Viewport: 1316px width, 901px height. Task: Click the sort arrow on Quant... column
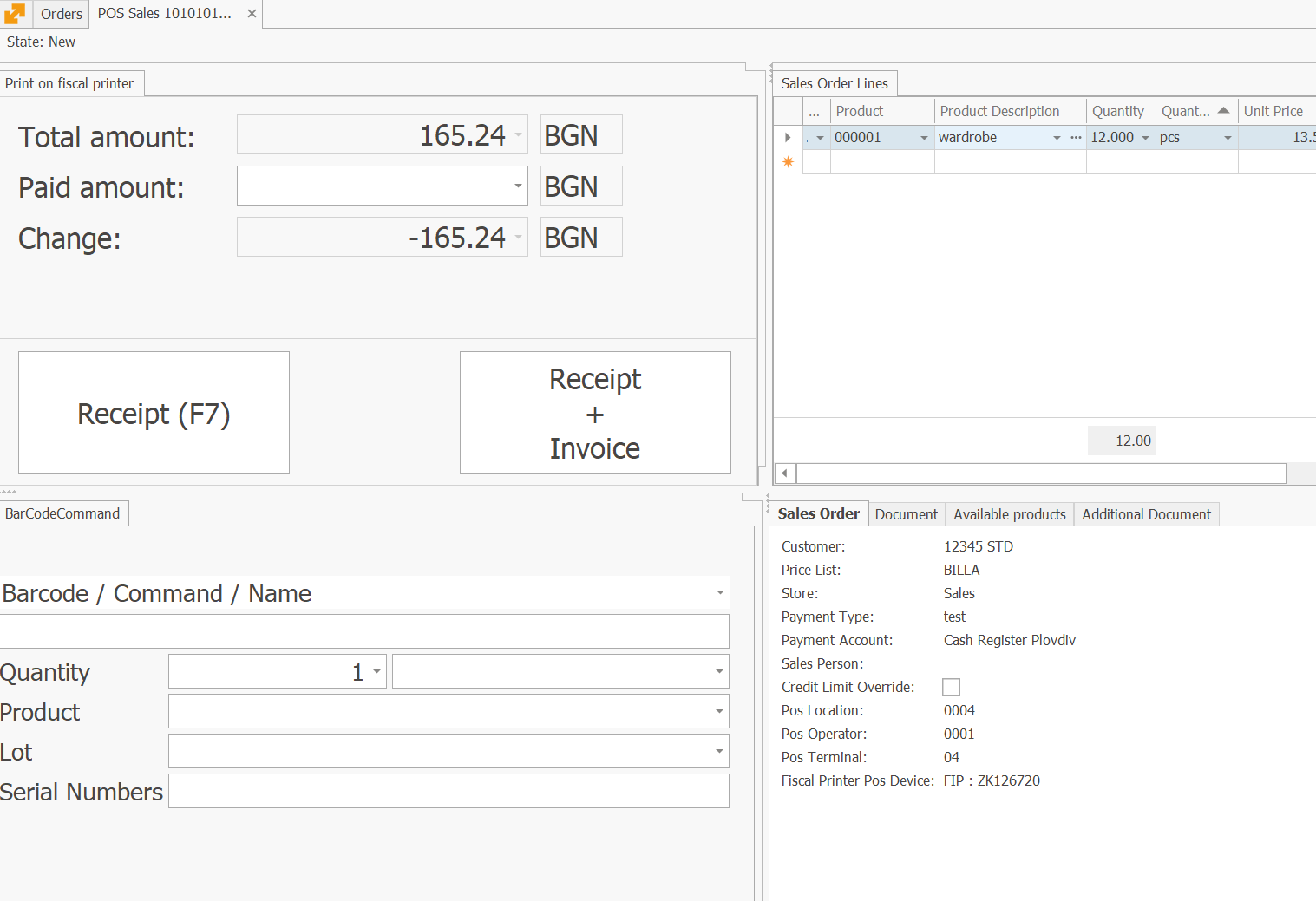[1223, 110]
